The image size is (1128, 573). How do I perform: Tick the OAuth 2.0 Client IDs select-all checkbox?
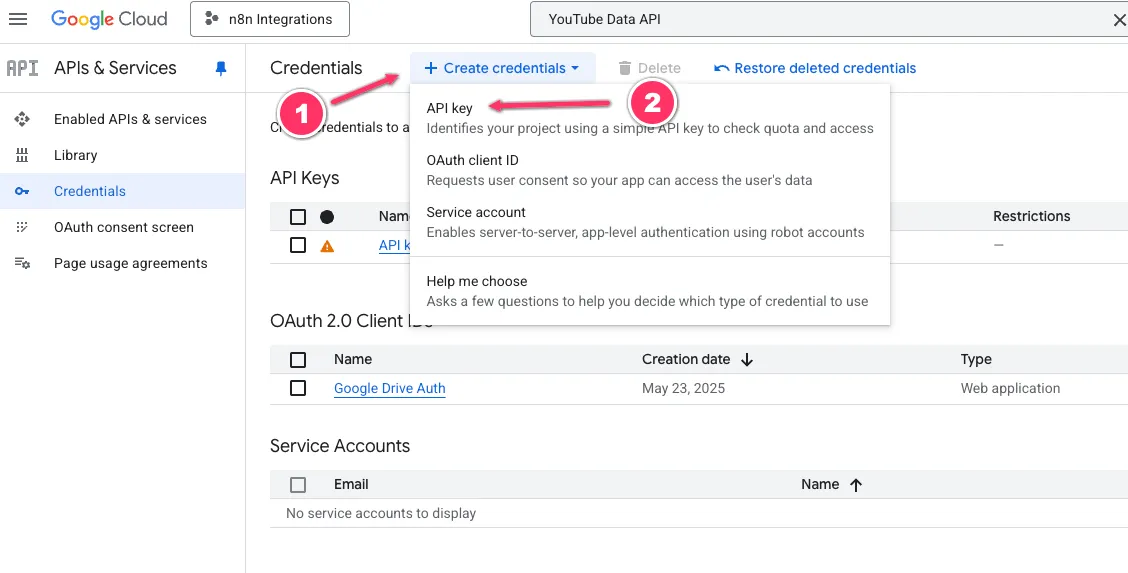tap(298, 359)
